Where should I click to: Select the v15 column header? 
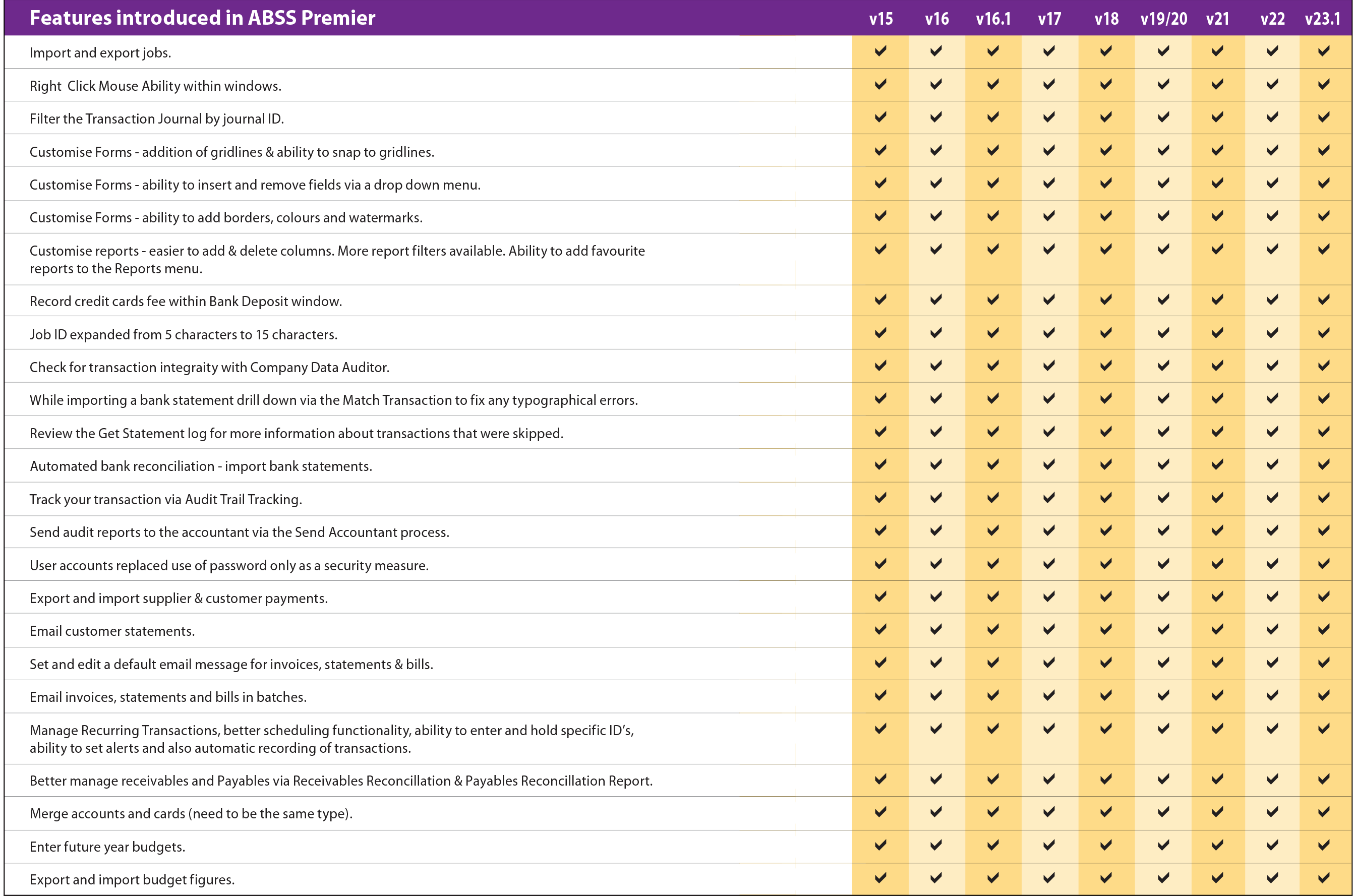coord(880,19)
